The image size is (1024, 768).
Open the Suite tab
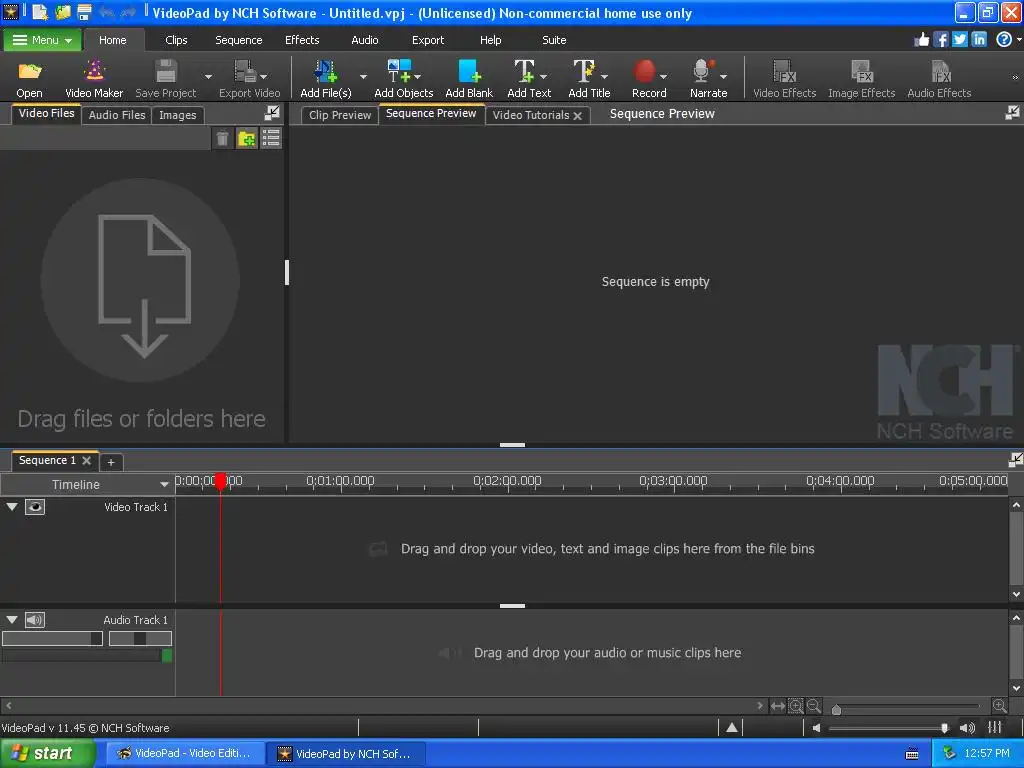tap(554, 40)
